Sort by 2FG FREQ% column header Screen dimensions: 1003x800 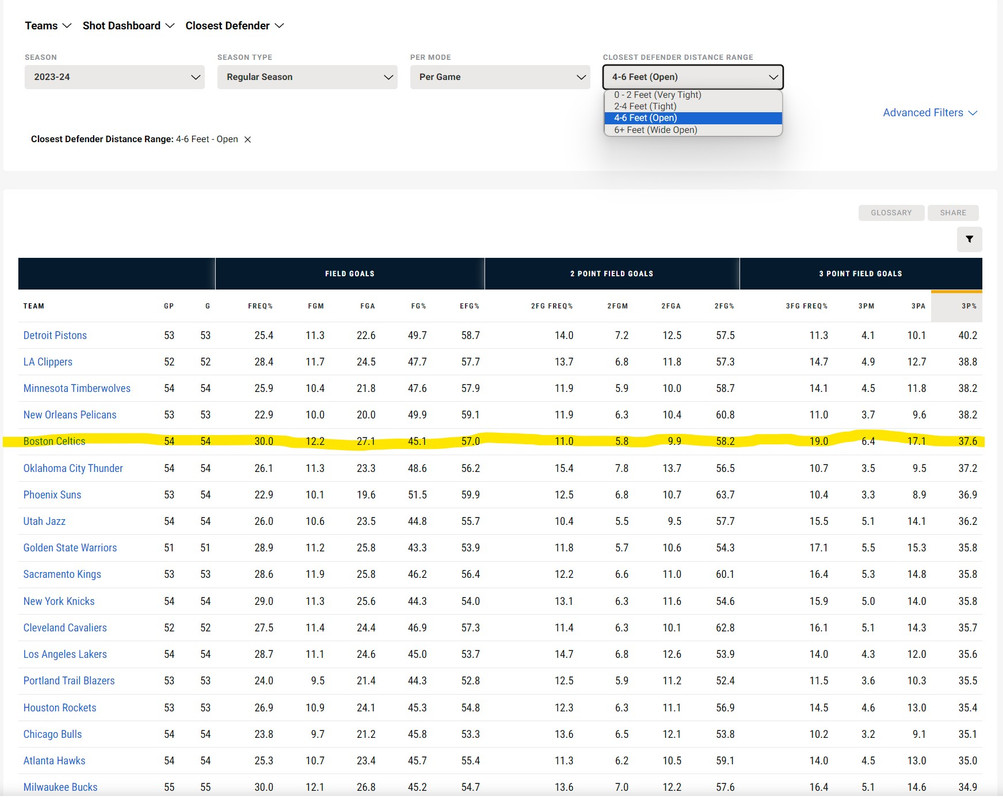[x=551, y=306]
